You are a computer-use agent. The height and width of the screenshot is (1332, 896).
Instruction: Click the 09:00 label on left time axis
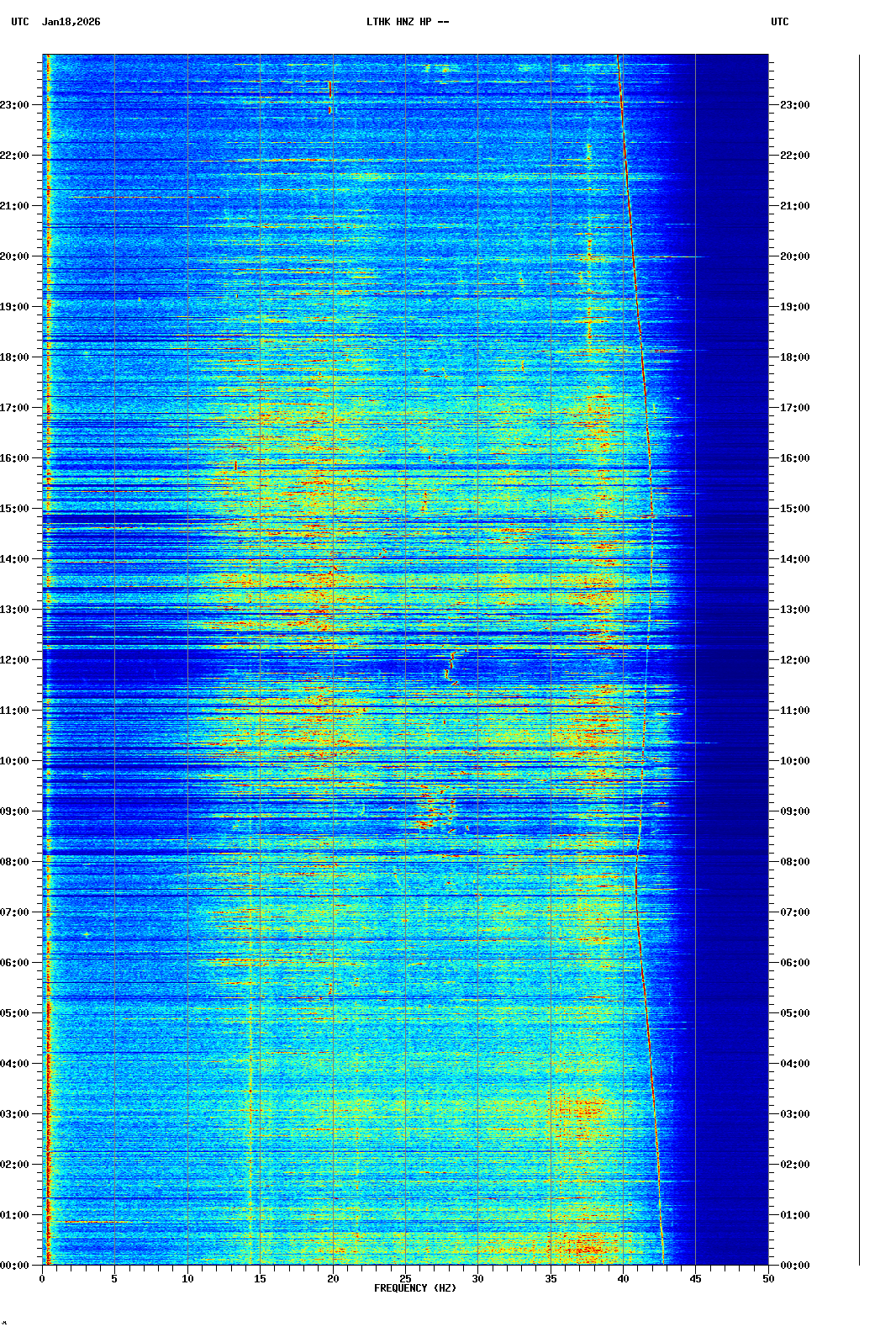tap(14, 811)
